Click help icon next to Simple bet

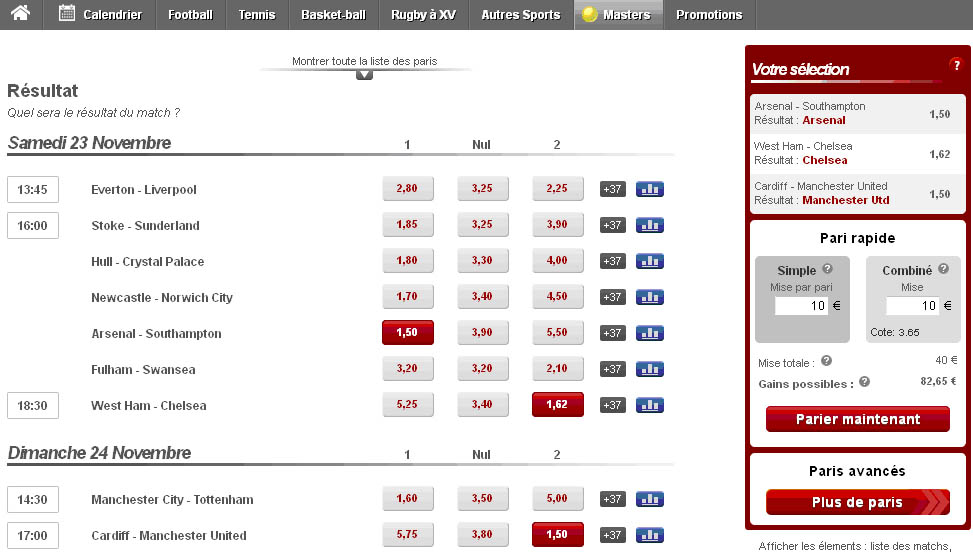pos(827,270)
